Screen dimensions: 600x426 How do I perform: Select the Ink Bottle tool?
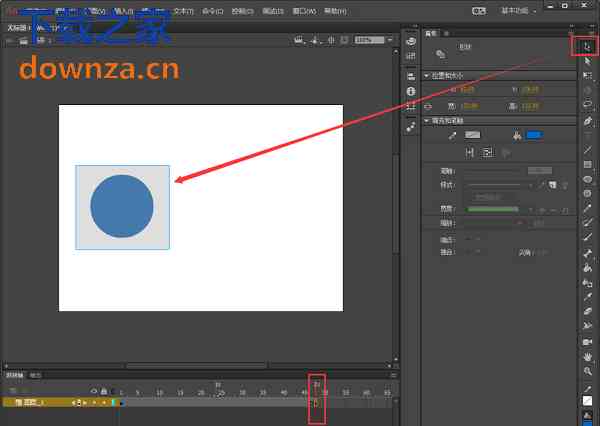point(587,283)
